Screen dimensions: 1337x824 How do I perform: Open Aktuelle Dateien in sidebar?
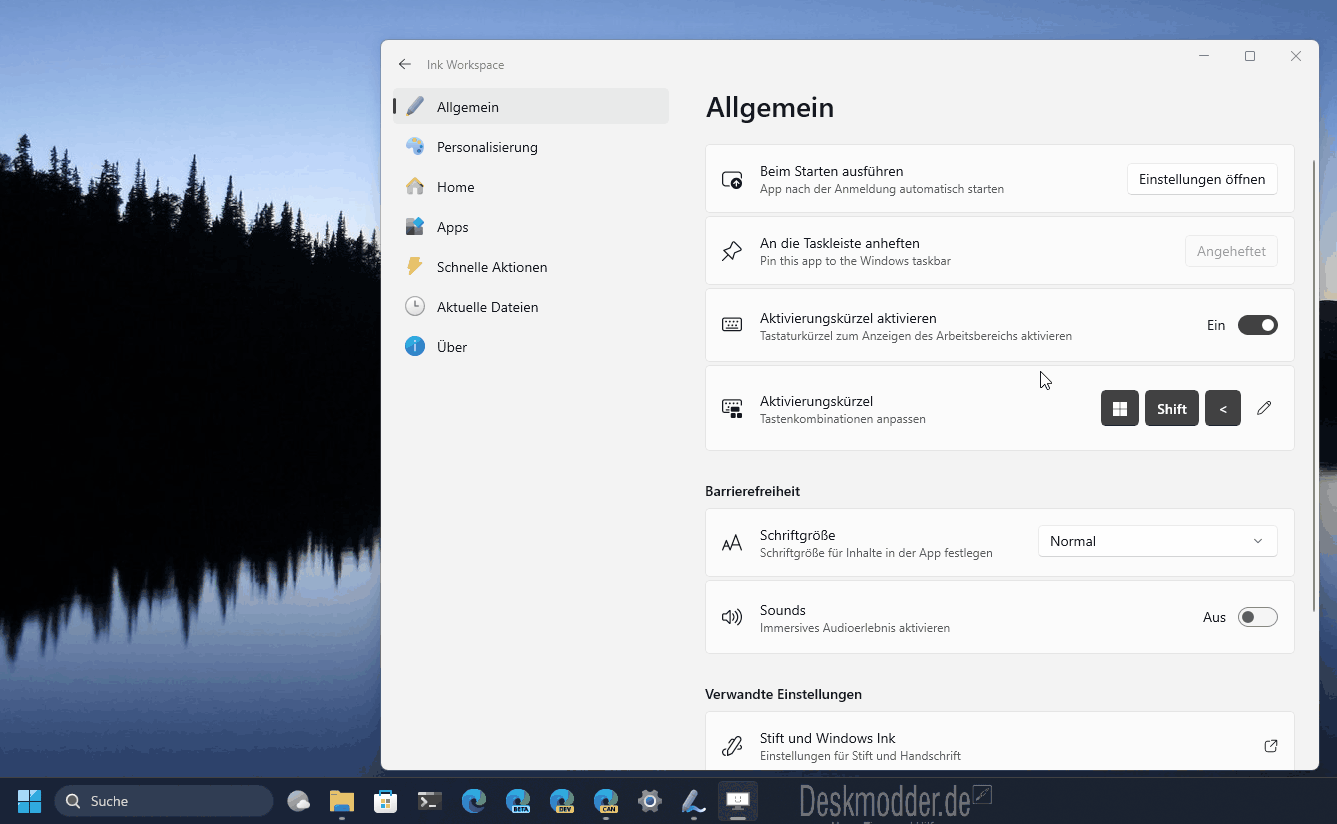tap(531, 307)
